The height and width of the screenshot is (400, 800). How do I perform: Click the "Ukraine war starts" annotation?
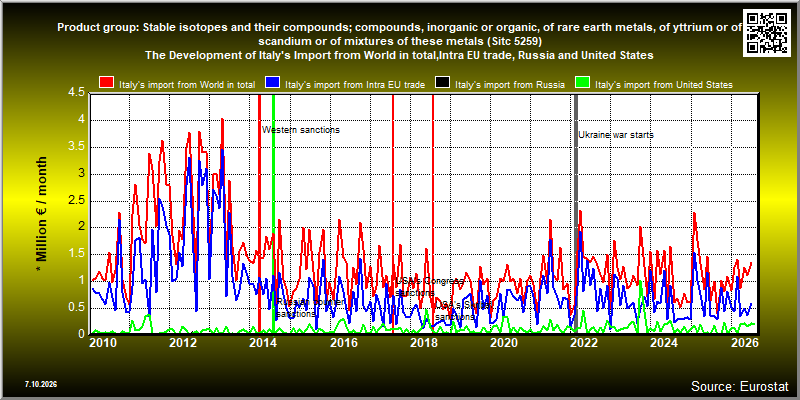pyautogui.click(x=616, y=135)
